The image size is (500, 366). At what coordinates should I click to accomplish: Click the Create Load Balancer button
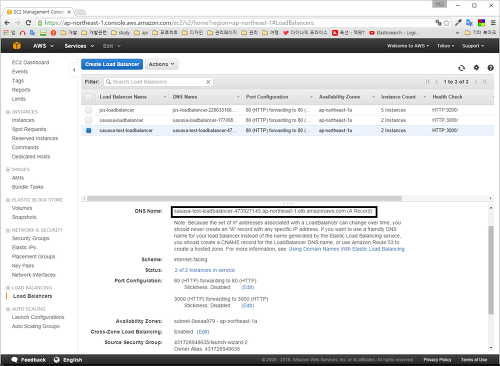112,64
